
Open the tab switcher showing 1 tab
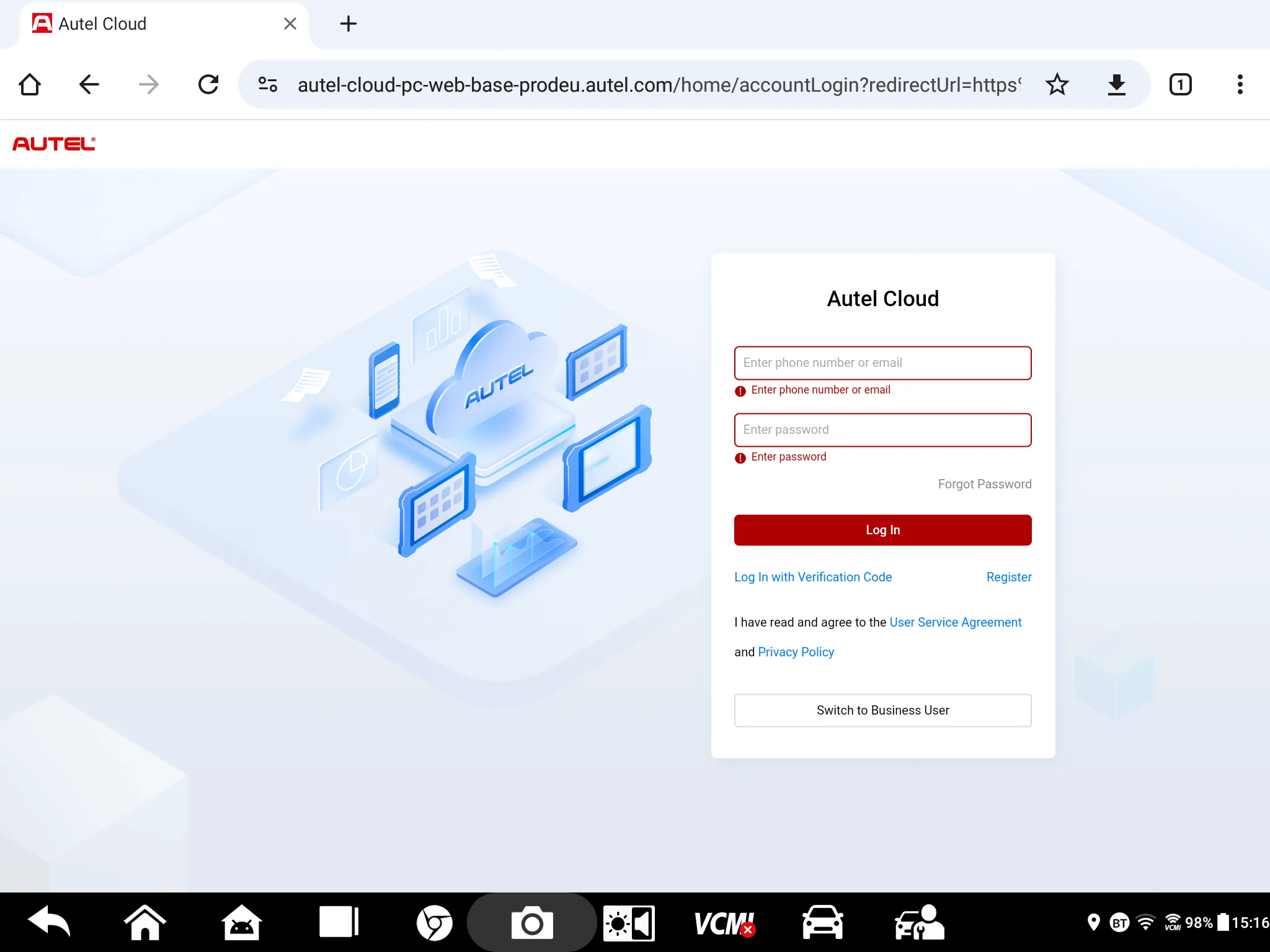[1181, 84]
